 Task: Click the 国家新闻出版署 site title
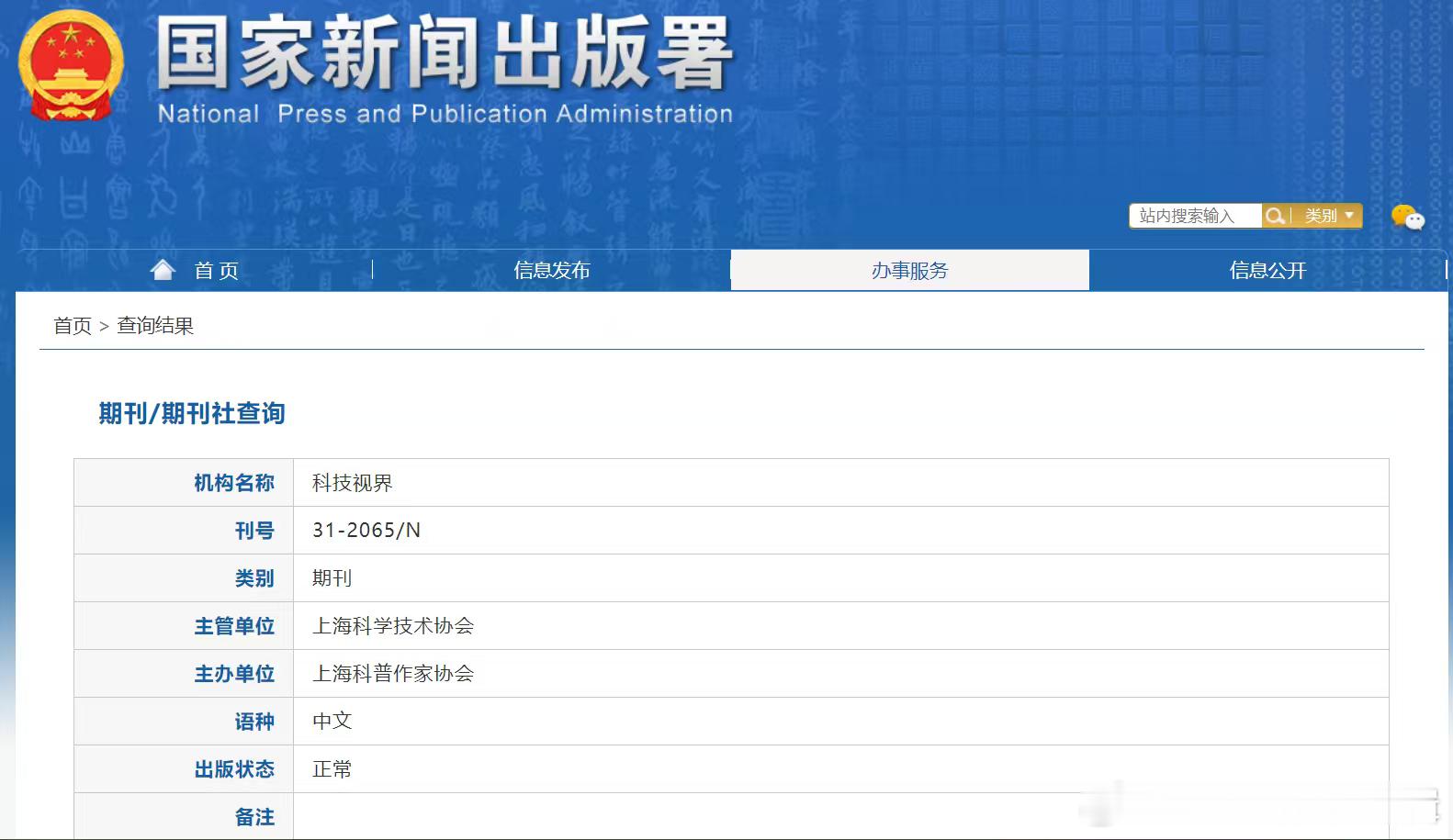point(445,53)
